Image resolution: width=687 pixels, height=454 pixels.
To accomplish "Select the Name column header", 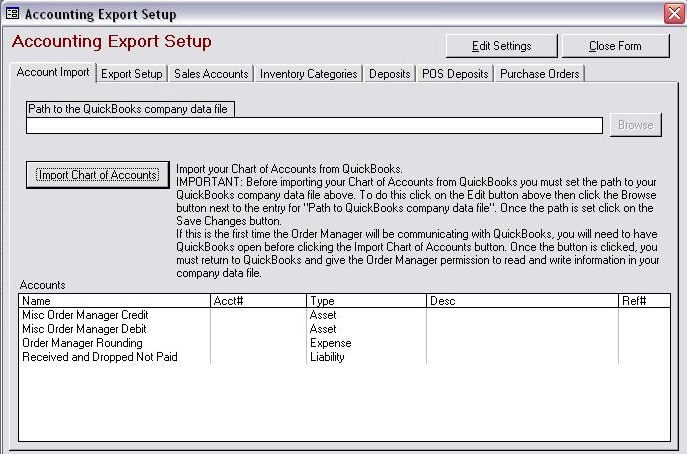I will [114, 301].
